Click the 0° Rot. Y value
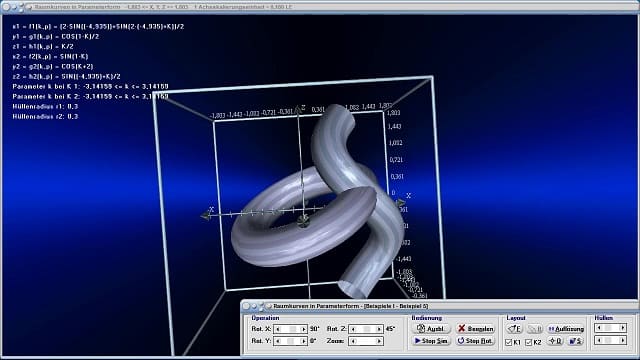This screenshot has height=360, width=640. 313,341
